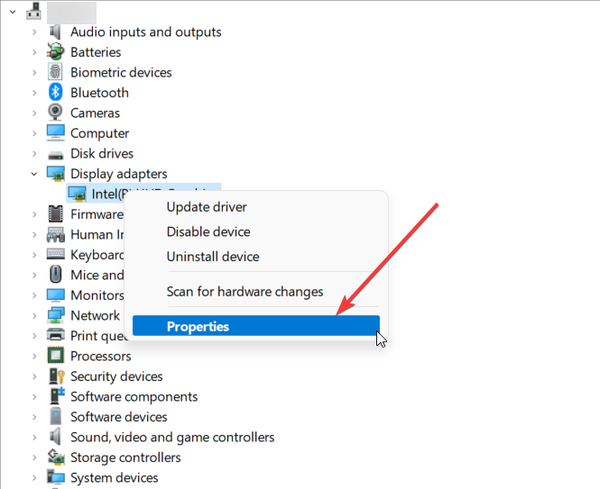Click the Audio inputs and outputs speaker icon
Image resolution: width=600 pixels, height=489 pixels.
point(57,32)
